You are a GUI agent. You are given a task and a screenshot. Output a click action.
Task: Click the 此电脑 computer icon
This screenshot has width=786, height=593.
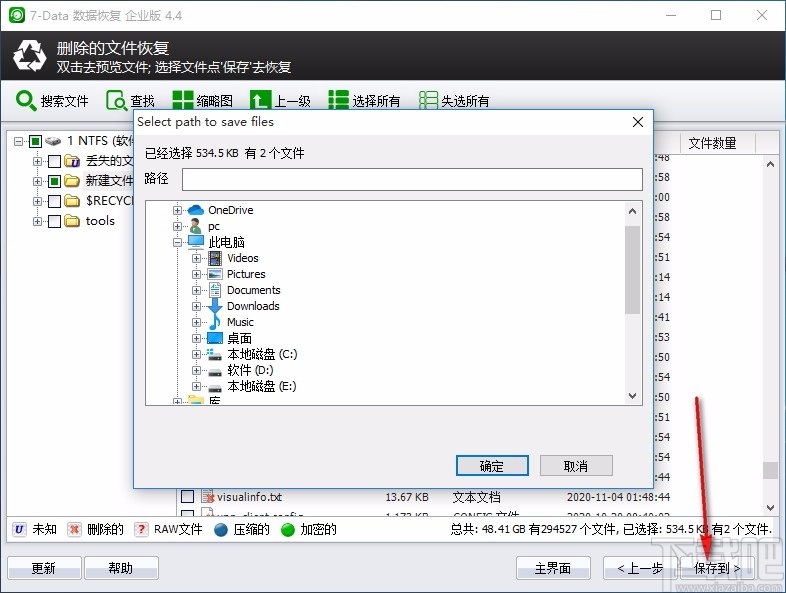click(196, 242)
